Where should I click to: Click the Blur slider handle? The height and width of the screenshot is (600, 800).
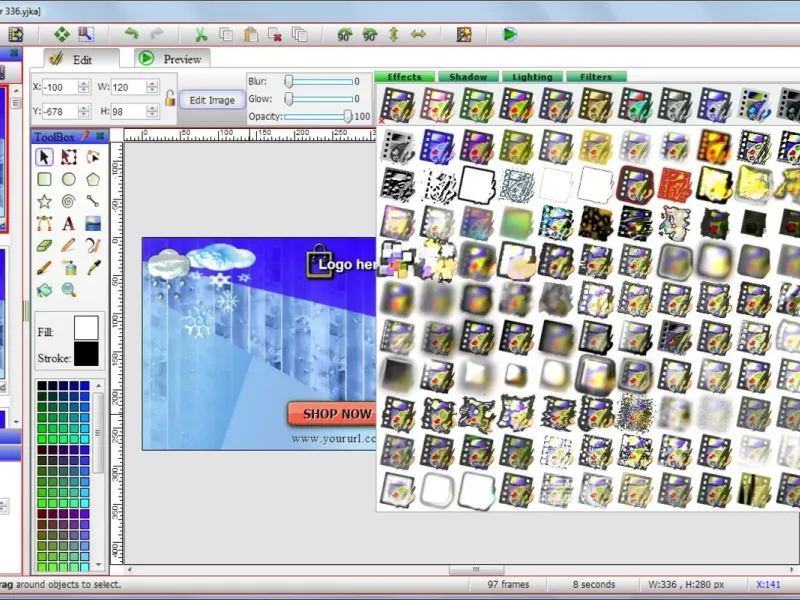[x=289, y=81]
